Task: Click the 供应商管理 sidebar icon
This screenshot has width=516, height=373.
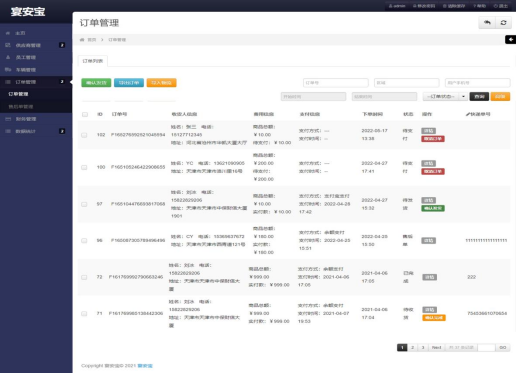Action: [x=8, y=45]
